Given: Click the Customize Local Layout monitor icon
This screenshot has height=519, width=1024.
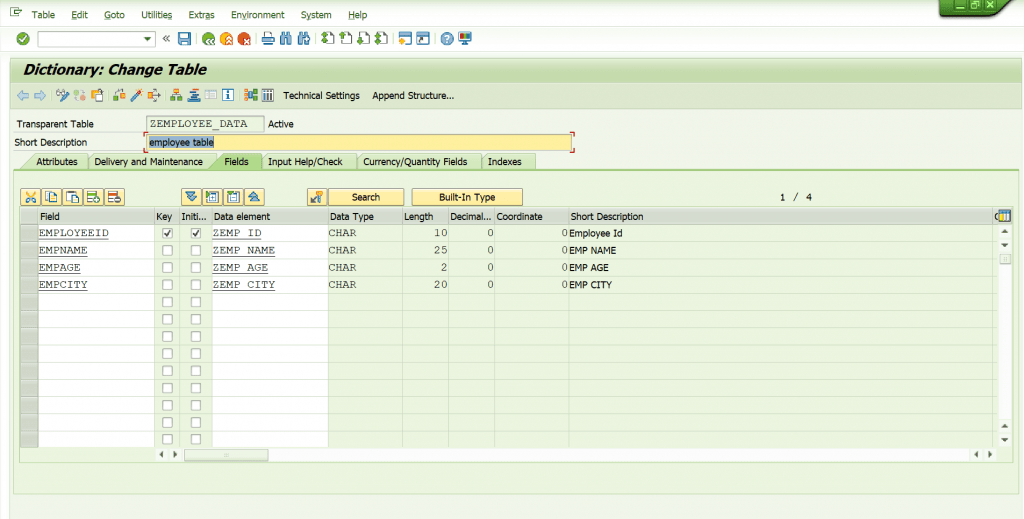Looking at the screenshot, I should point(465,39).
